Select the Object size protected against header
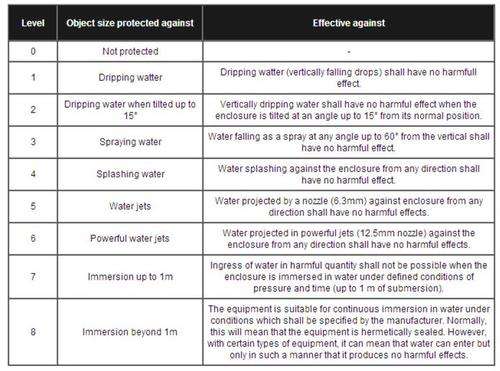This screenshot has height=371, width=500. pyautogui.click(x=130, y=23)
